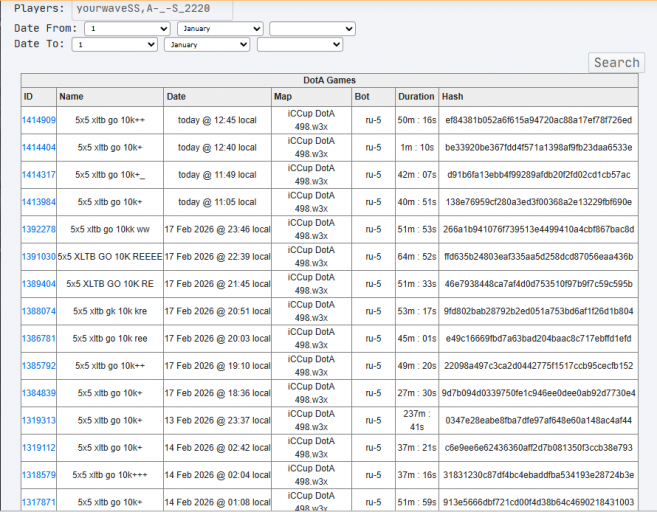Click the Hash column header
The image size is (657, 512).
pos(538,97)
